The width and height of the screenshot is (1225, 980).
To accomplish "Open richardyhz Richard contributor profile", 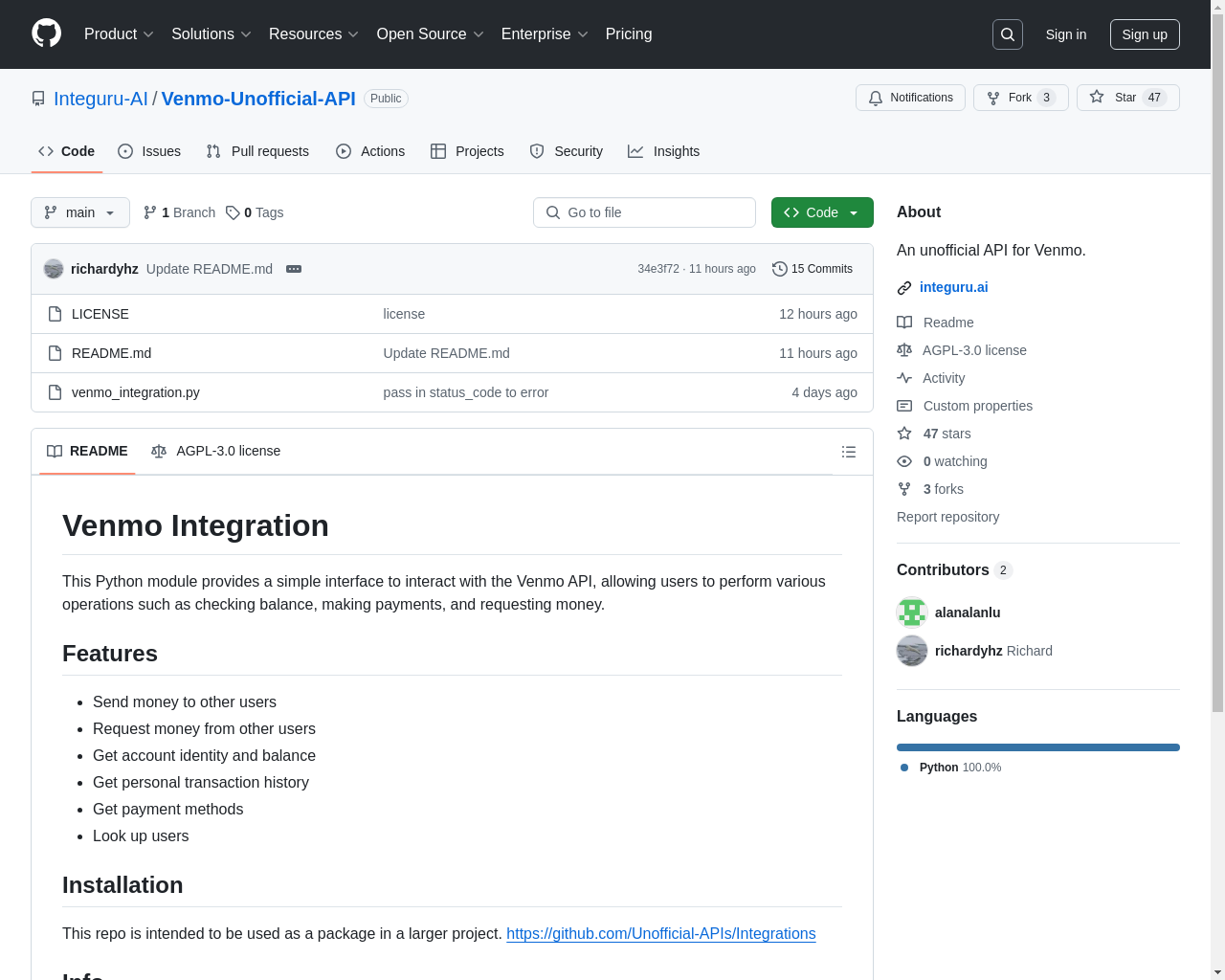I will tap(993, 651).
